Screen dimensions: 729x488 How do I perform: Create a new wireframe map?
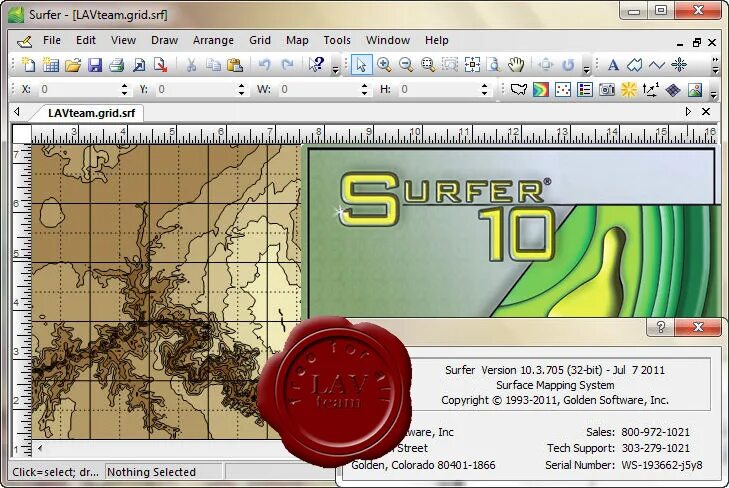pyautogui.click(x=673, y=89)
